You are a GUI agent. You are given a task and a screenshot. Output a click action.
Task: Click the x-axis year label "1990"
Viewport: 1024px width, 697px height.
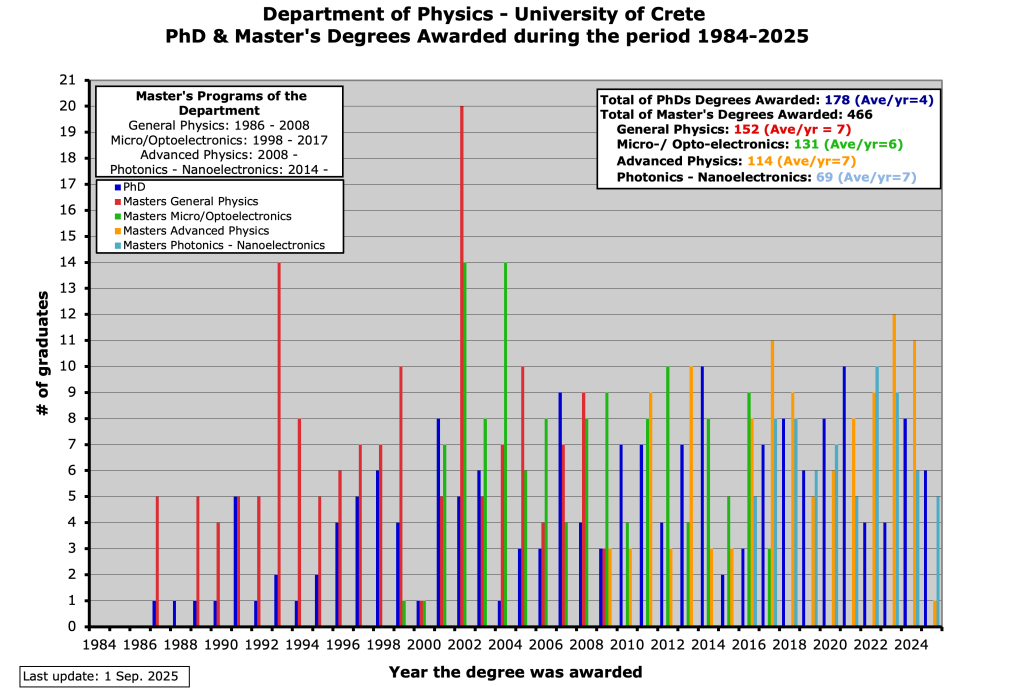(x=221, y=645)
